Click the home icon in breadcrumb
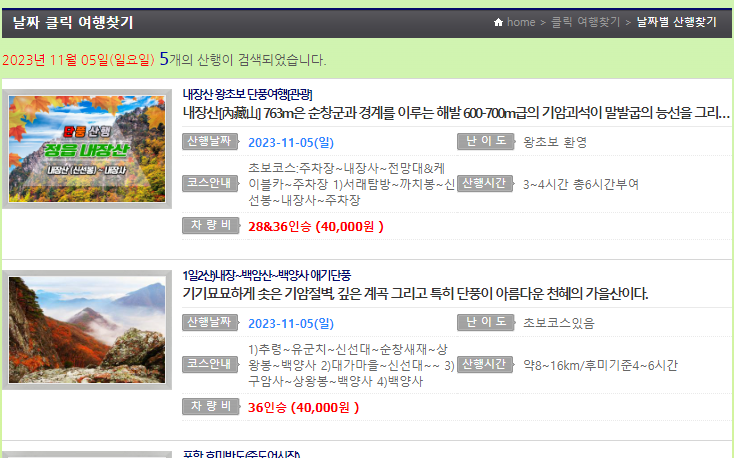The width and height of the screenshot is (734, 458). [x=499, y=22]
